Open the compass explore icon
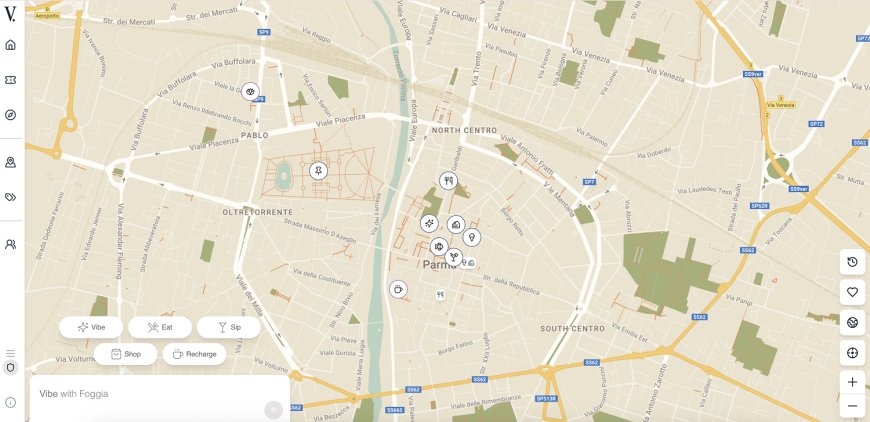870x422 pixels. (10, 115)
